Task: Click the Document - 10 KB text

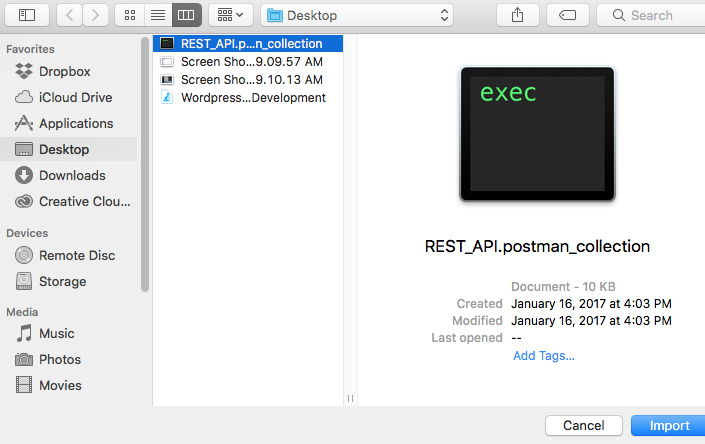Action: point(563,287)
